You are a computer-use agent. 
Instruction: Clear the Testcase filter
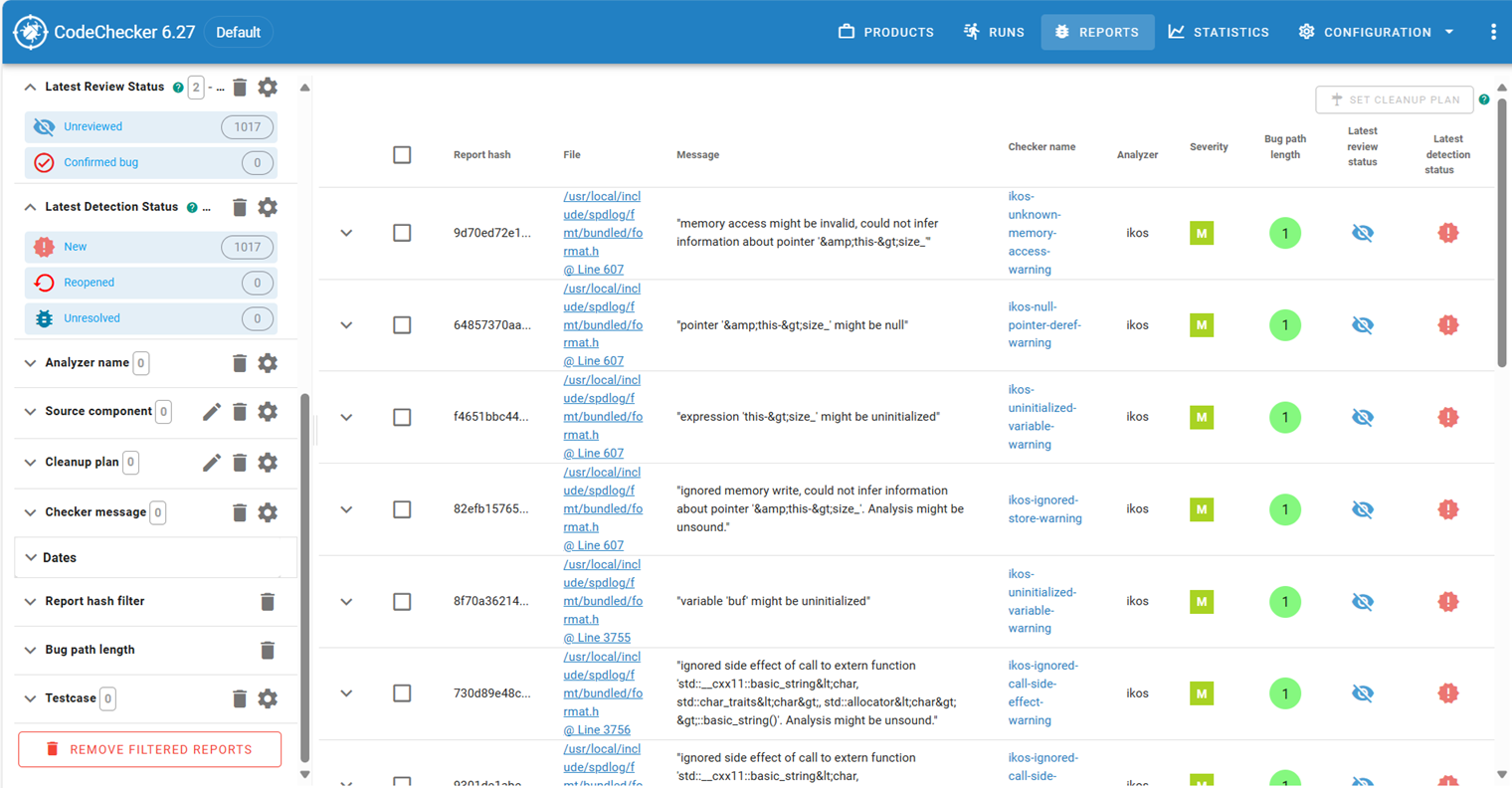240,698
